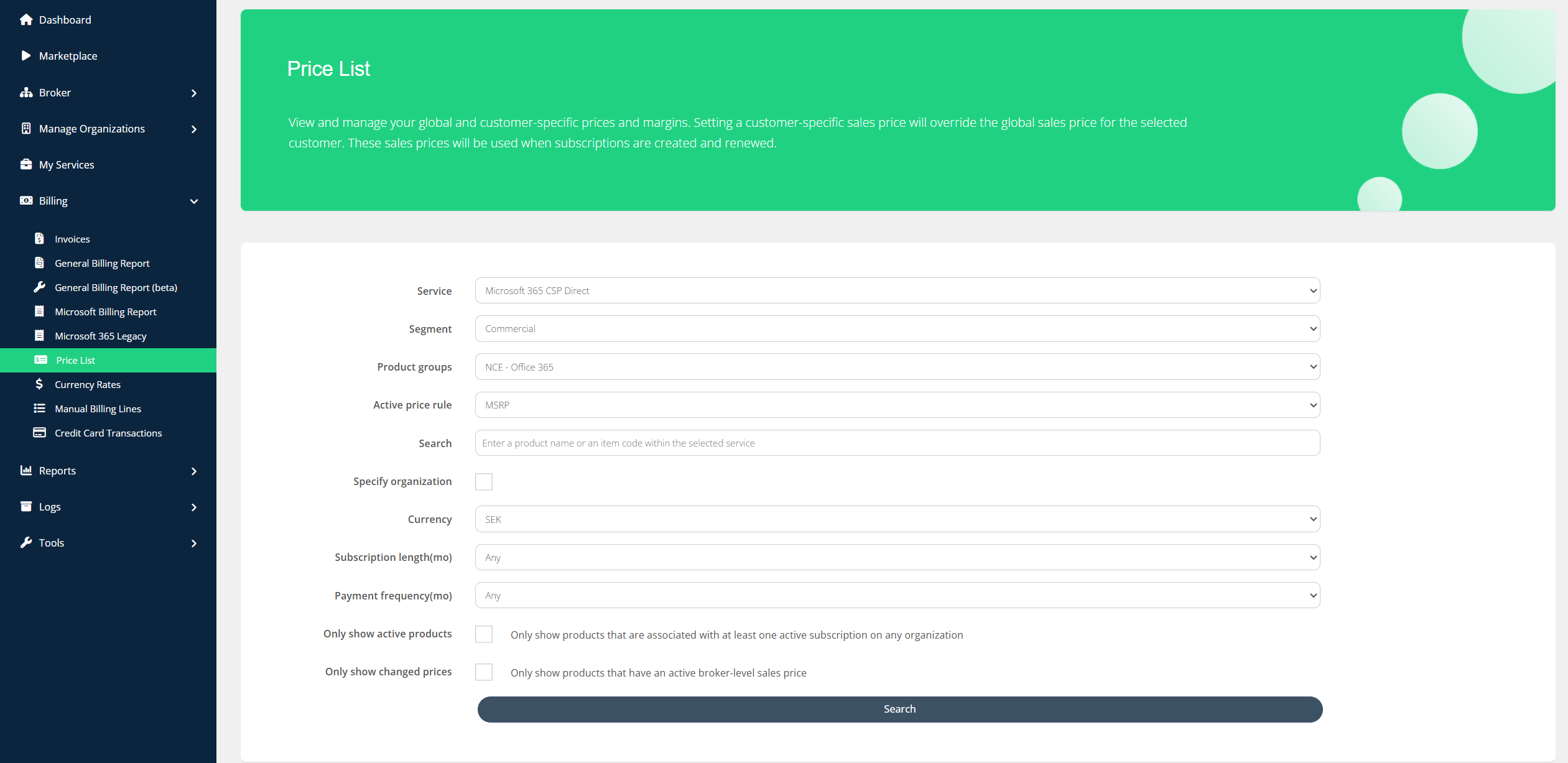The image size is (1568, 763).
Task: Click the My Services briefcase icon
Action: [26, 165]
